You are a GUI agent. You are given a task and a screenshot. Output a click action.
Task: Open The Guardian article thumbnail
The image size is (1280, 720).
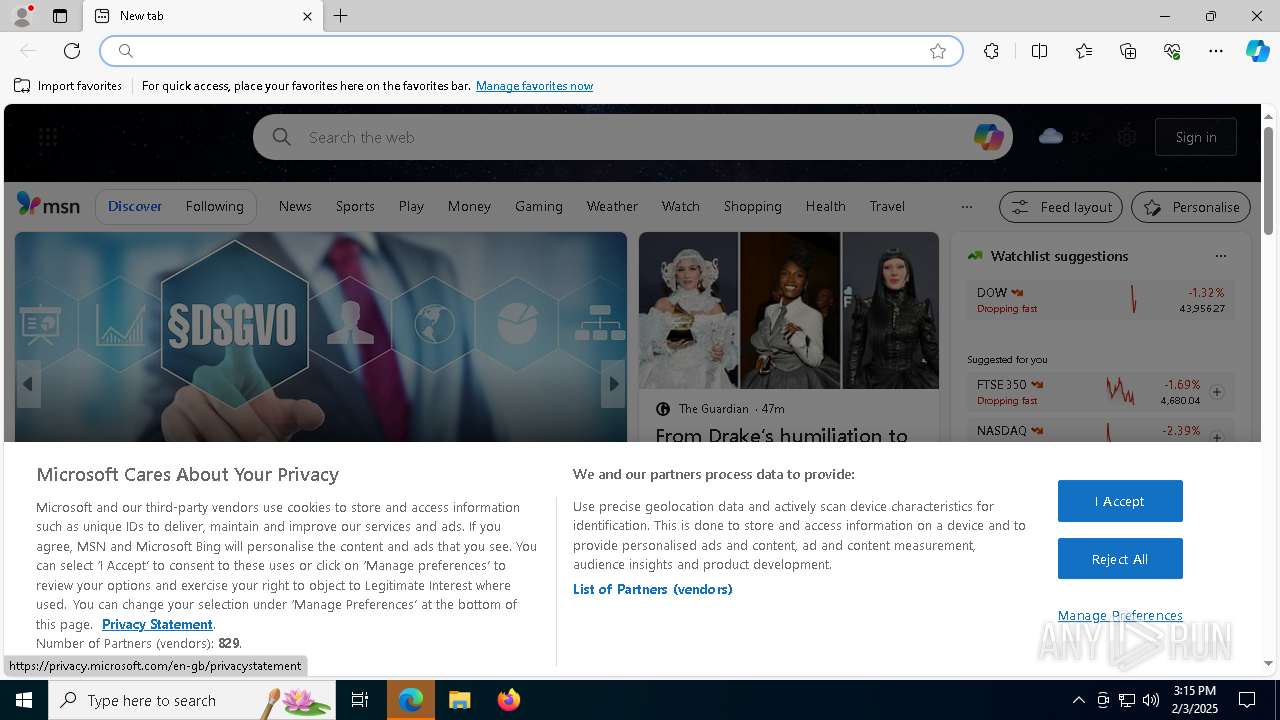pos(789,310)
